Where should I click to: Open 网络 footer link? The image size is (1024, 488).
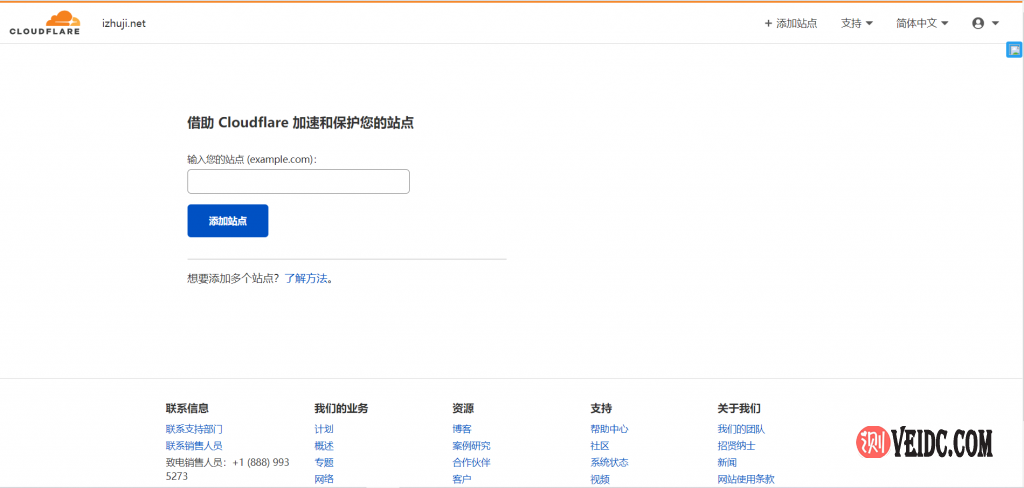(324, 479)
